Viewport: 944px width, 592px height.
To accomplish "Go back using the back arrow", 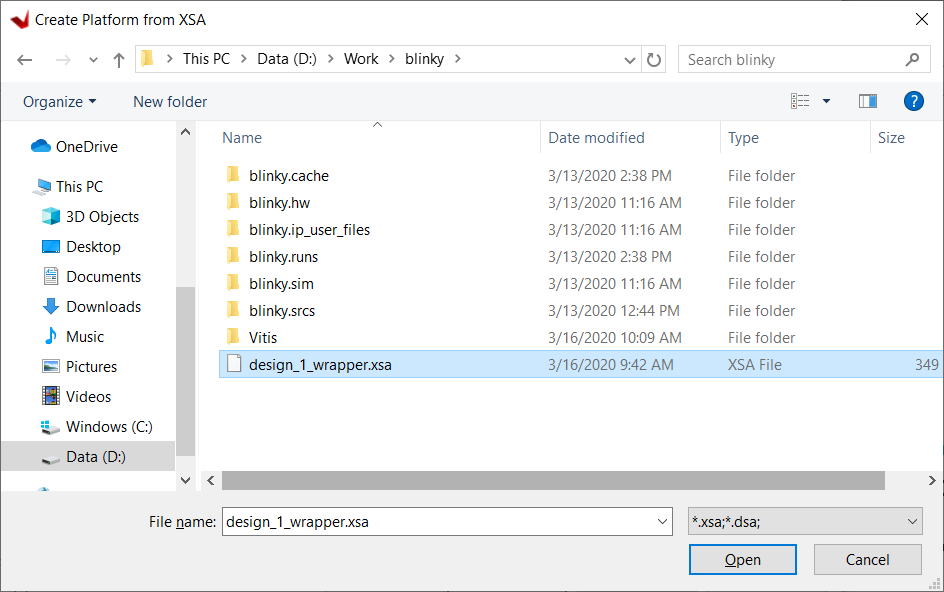I will click(x=25, y=60).
